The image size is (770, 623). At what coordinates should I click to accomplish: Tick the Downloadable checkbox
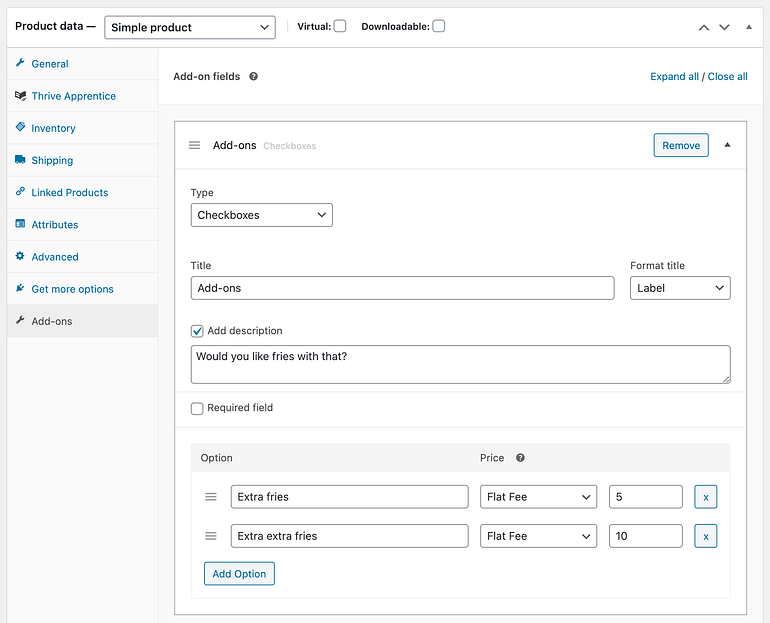pyautogui.click(x=439, y=26)
